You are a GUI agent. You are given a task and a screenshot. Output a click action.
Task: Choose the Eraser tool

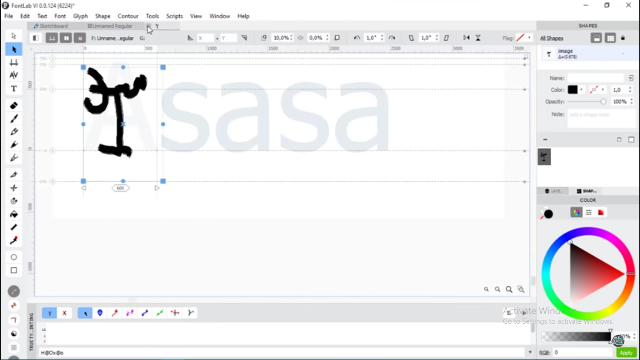(x=13, y=106)
